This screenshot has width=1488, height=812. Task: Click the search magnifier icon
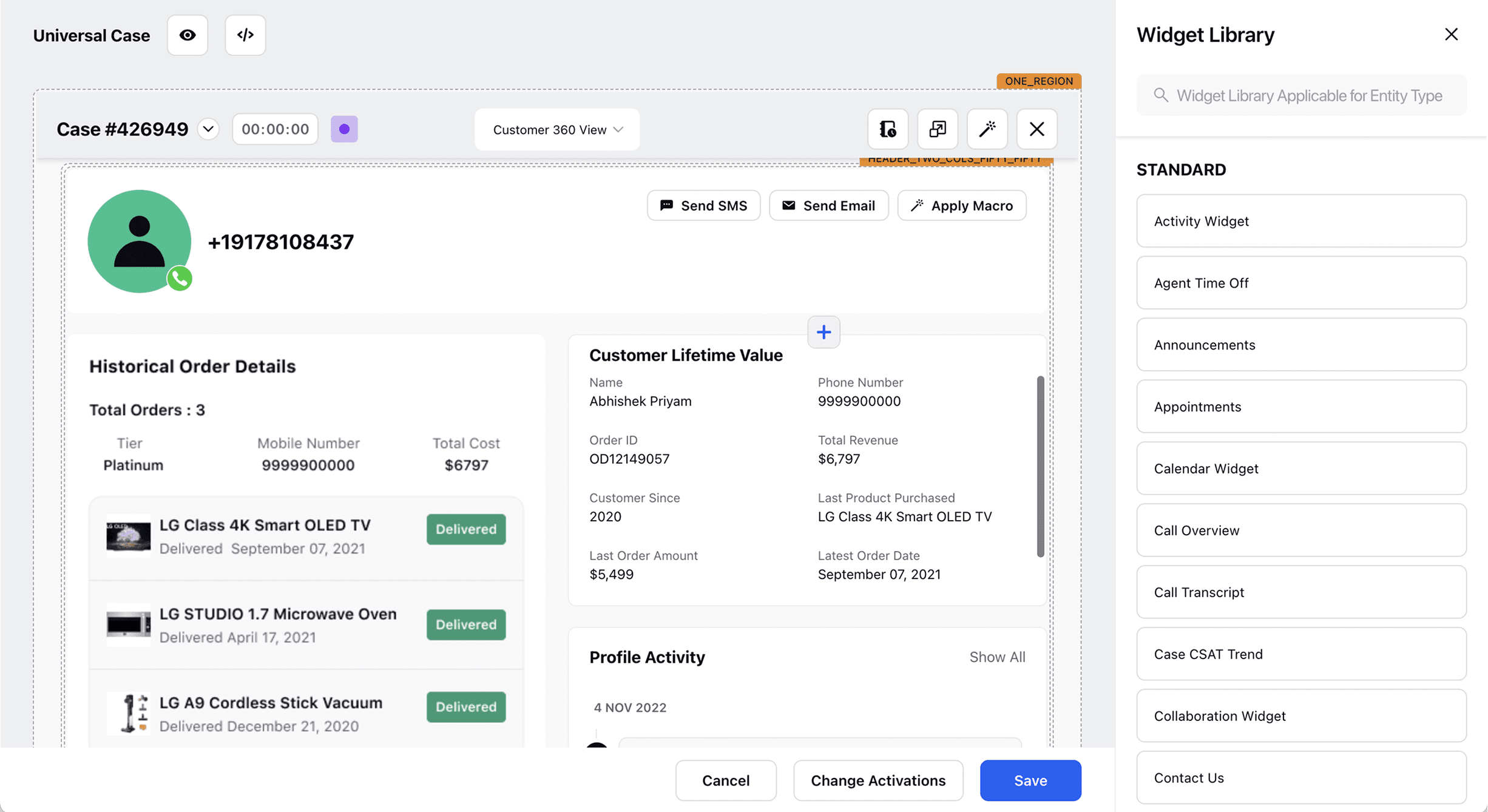point(1161,95)
